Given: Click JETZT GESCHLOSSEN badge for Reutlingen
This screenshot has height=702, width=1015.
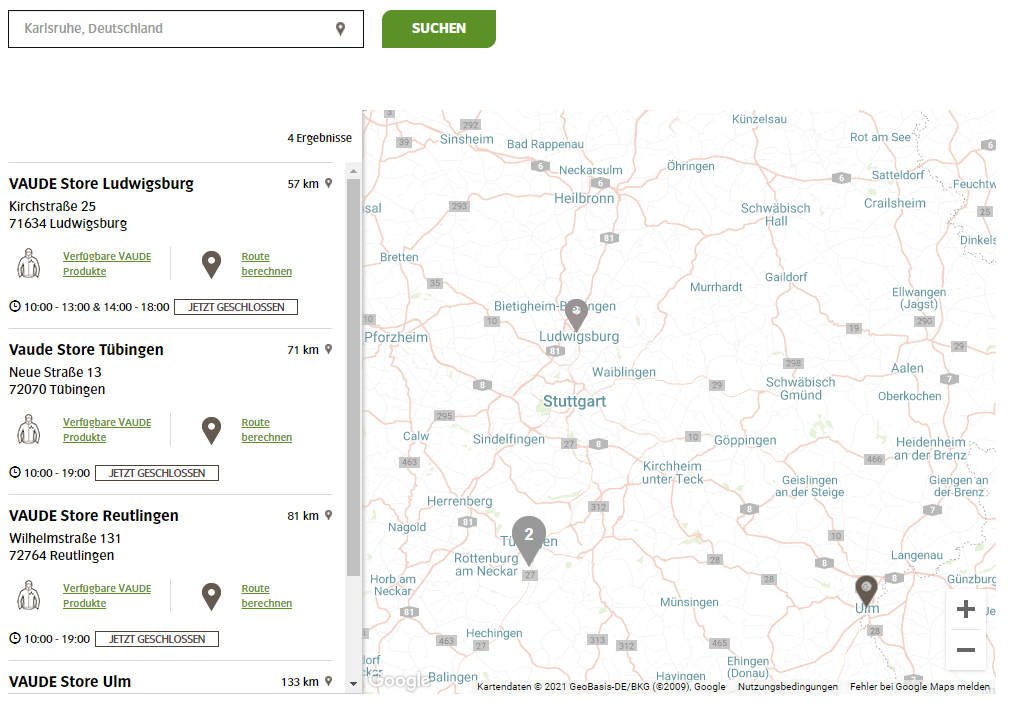Looking at the screenshot, I should pos(157,639).
